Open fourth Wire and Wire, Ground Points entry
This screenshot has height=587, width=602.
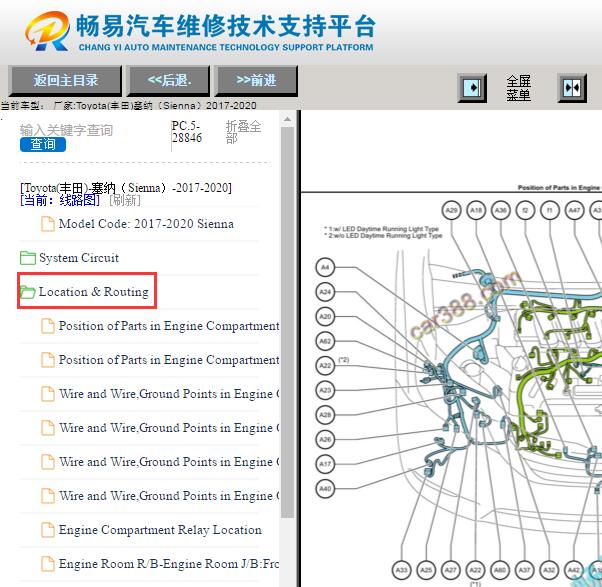click(169, 496)
